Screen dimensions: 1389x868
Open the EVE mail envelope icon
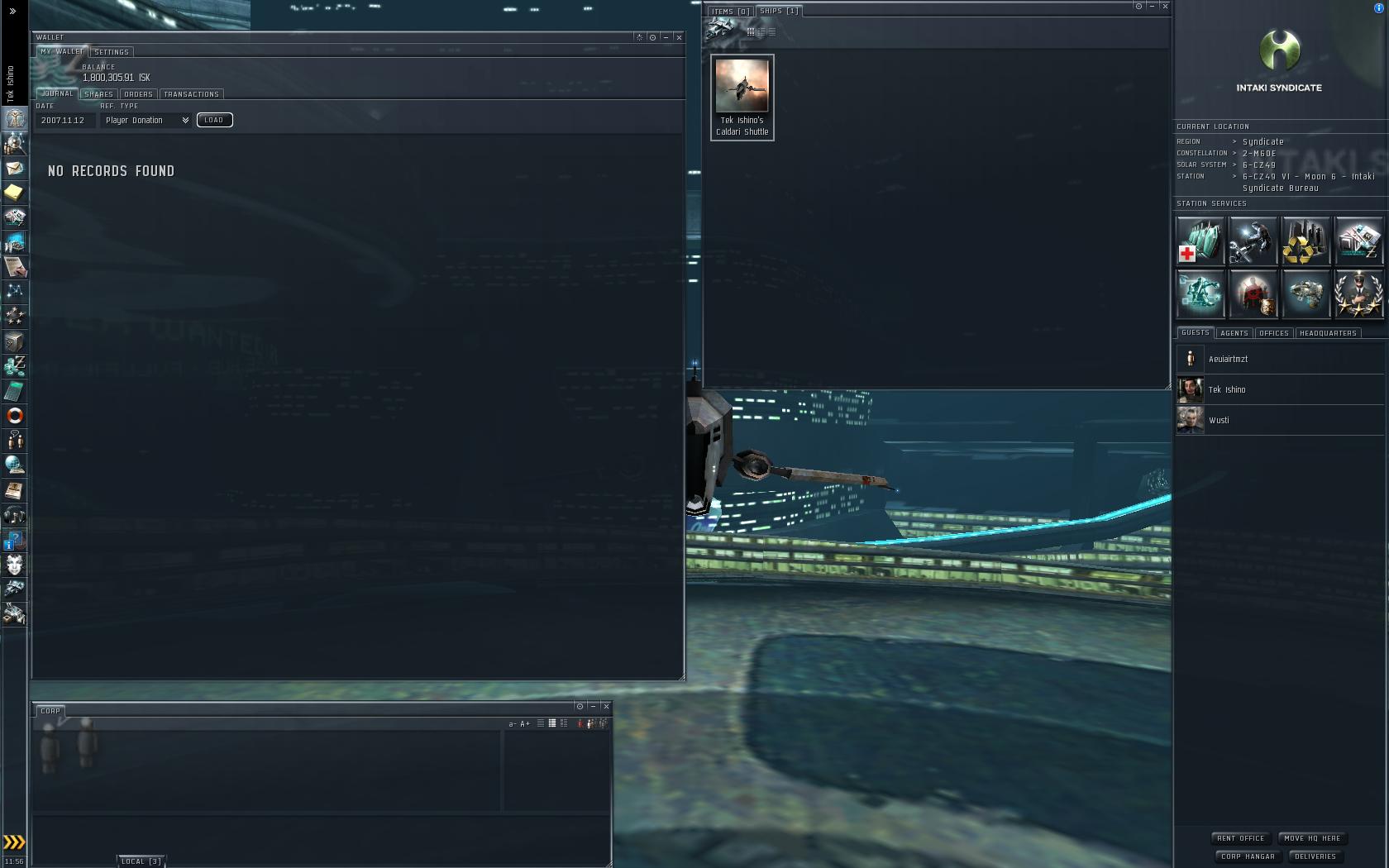tap(15, 168)
